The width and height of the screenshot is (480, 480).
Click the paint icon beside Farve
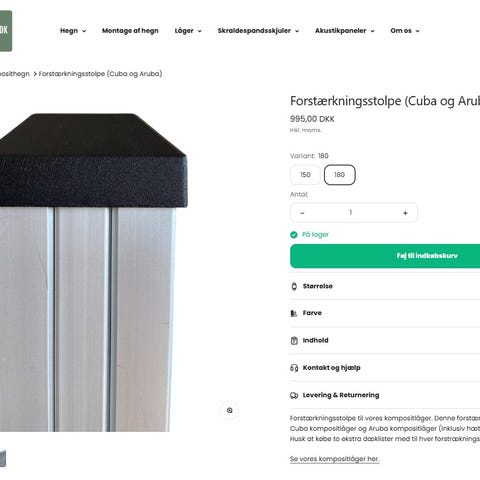coord(294,313)
